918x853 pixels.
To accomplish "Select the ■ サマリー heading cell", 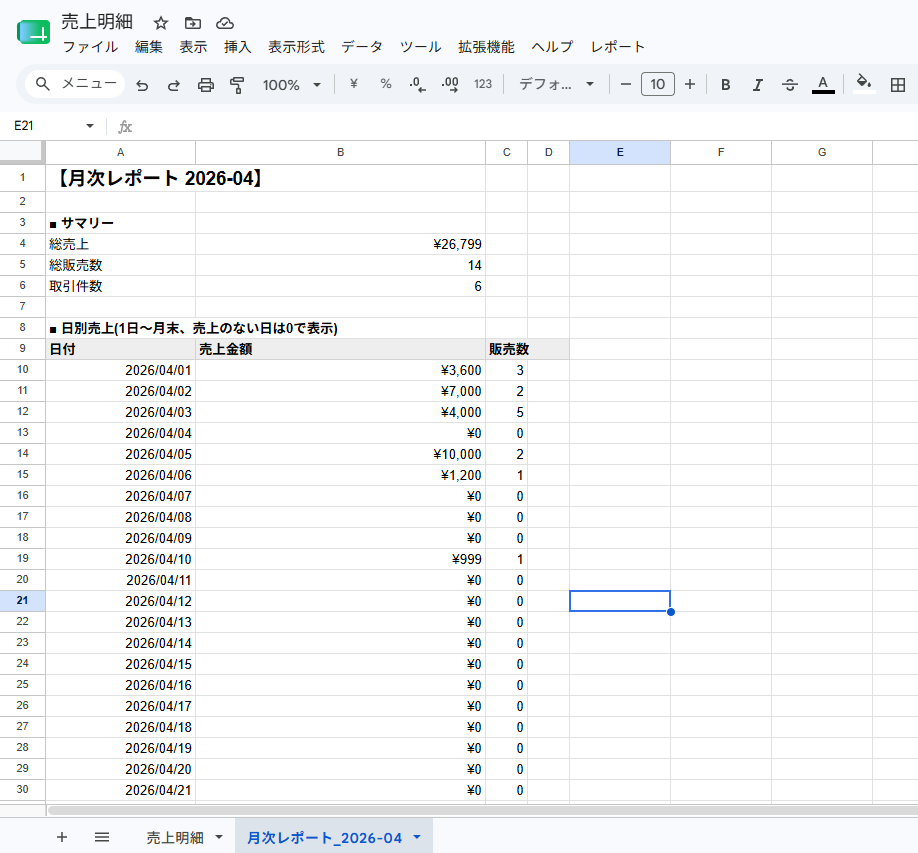I will (121, 223).
